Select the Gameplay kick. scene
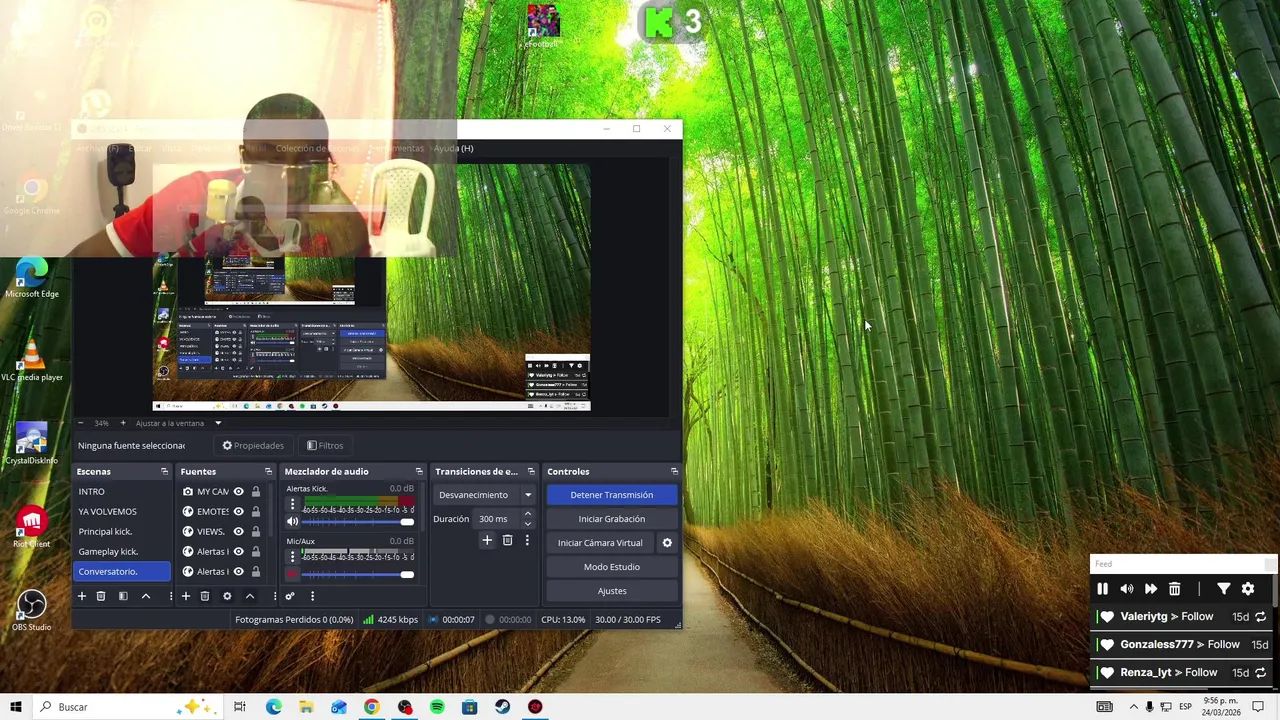This screenshot has height=720, width=1280. (123, 552)
